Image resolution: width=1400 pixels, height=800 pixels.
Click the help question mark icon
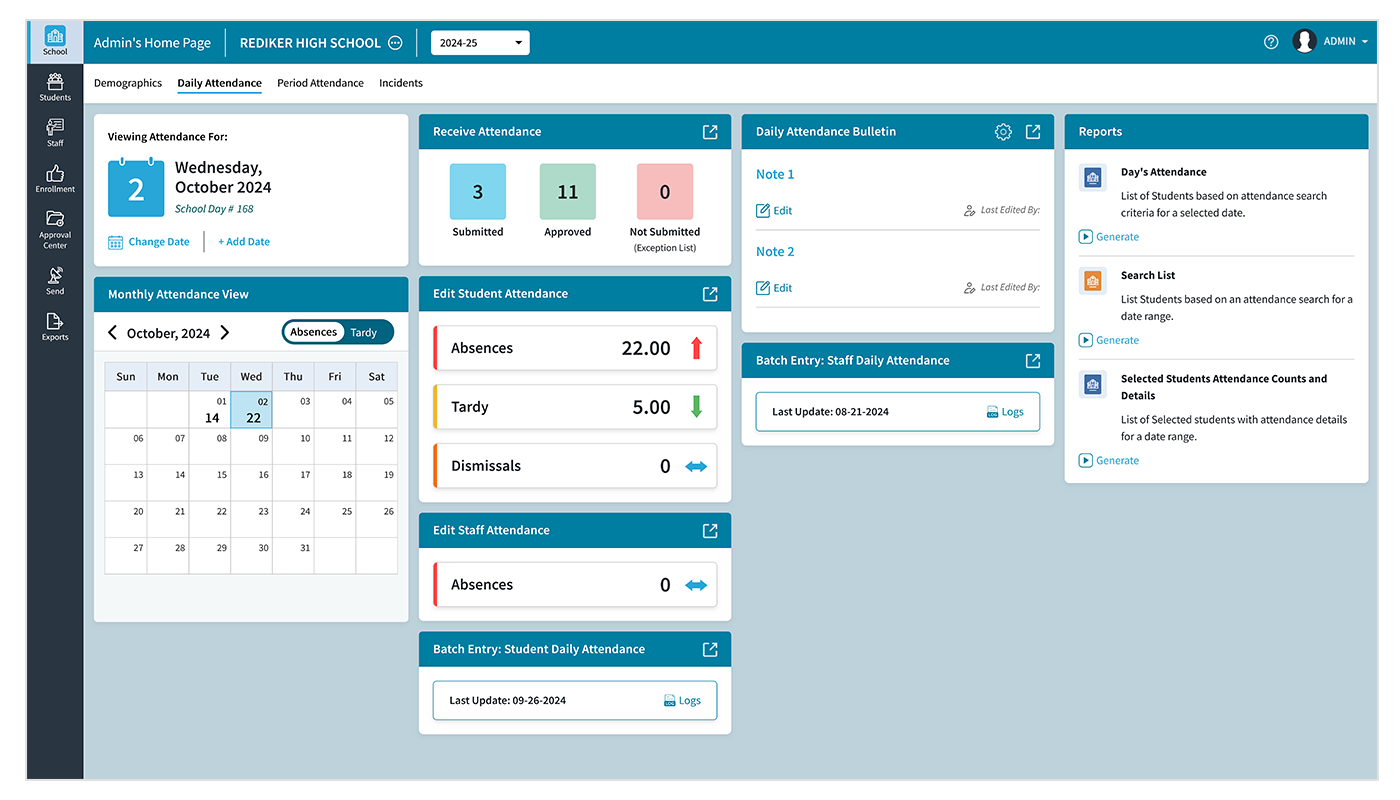click(1270, 41)
